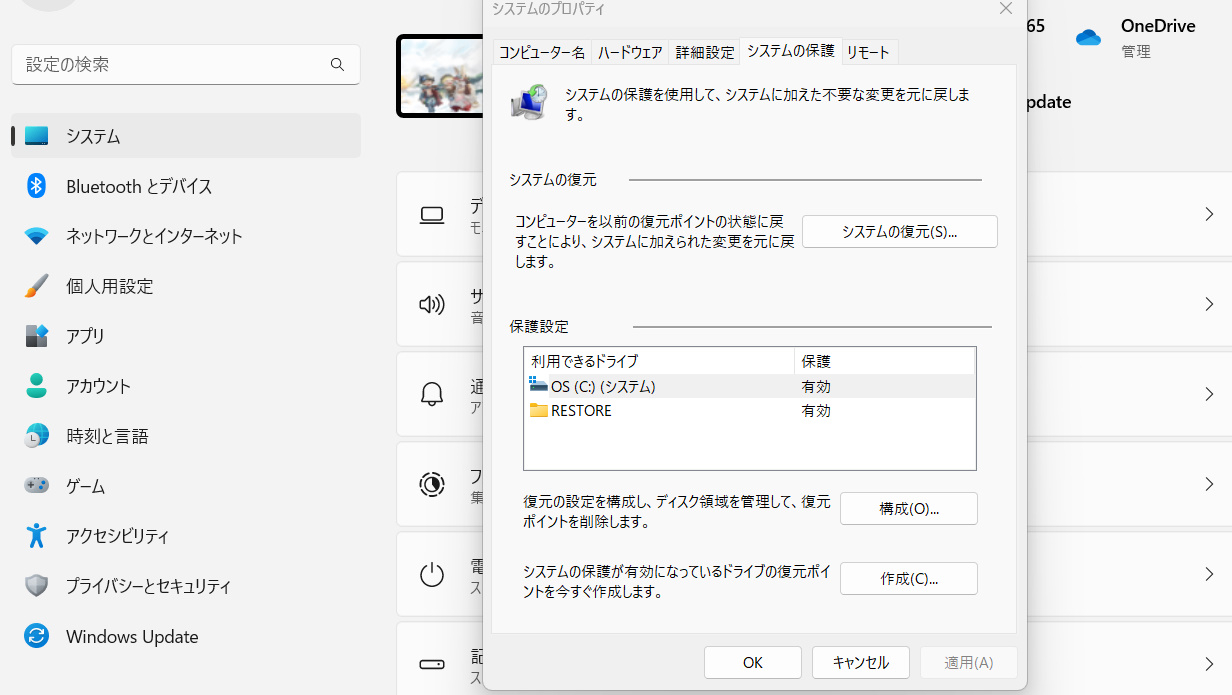This screenshot has width=1232, height=695.
Task: Switch to the コンピューター名 tab
Action: pyautogui.click(x=541, y=52)
